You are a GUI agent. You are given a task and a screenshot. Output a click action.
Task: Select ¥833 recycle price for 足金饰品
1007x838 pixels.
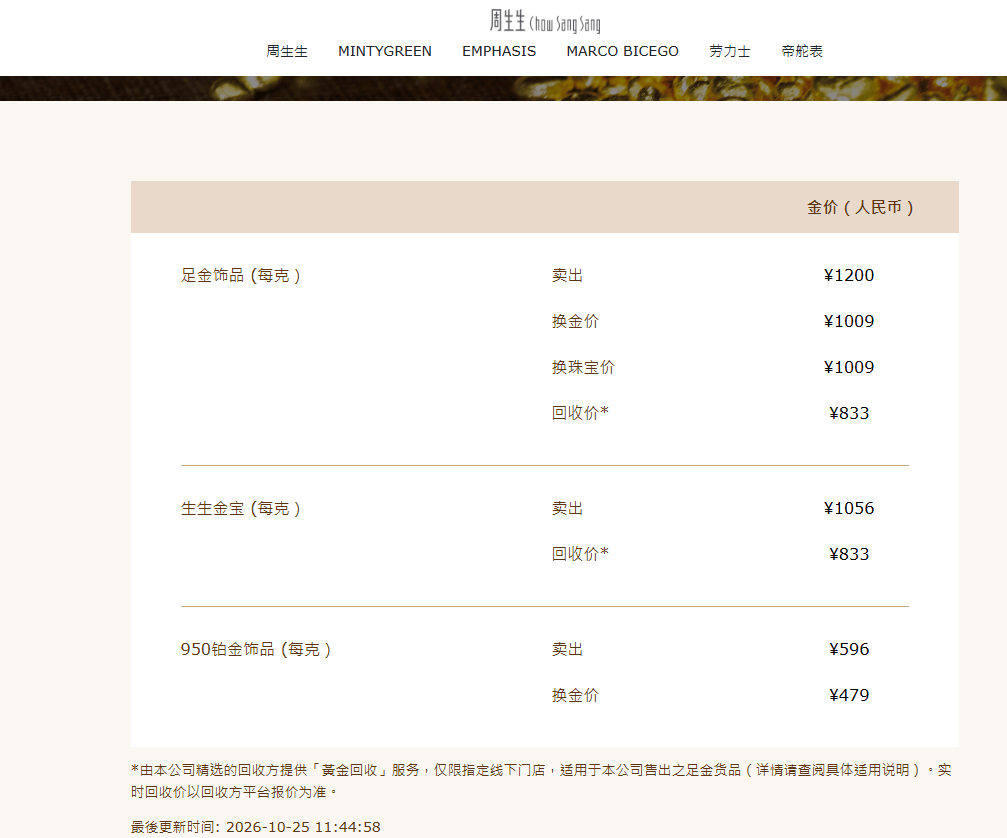pos(849,413)
